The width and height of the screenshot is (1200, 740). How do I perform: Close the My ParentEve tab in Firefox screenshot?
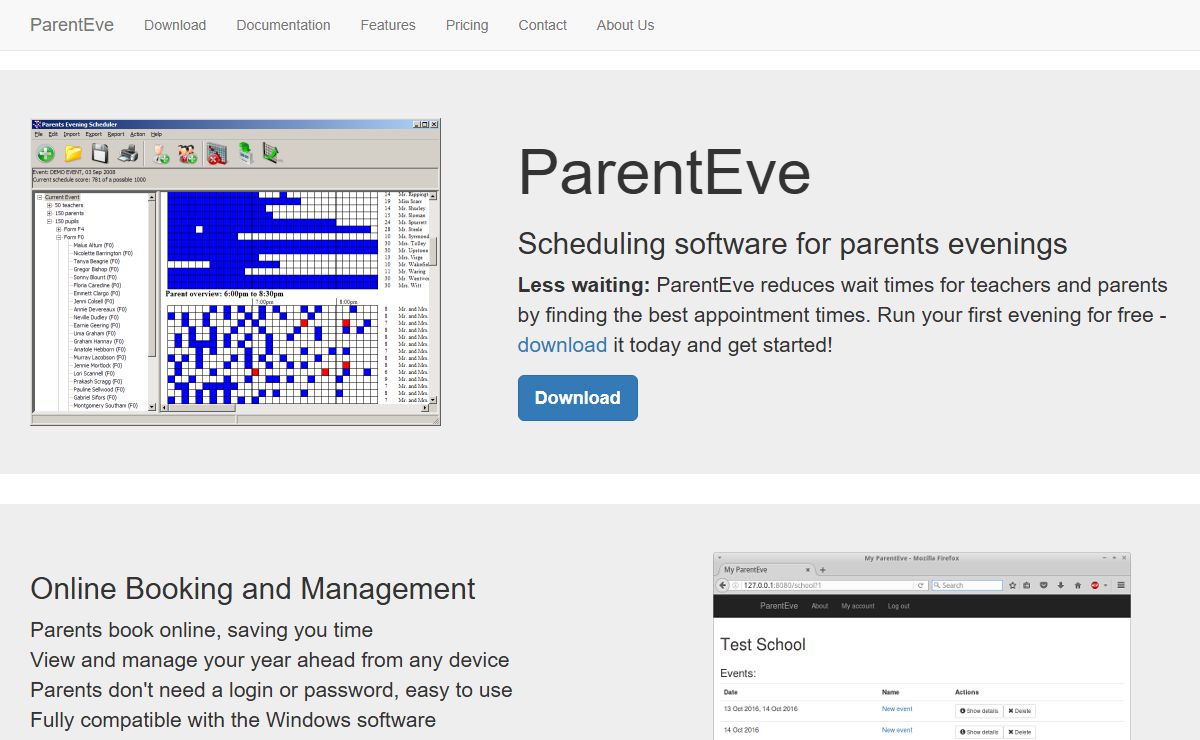click(808, 570)
